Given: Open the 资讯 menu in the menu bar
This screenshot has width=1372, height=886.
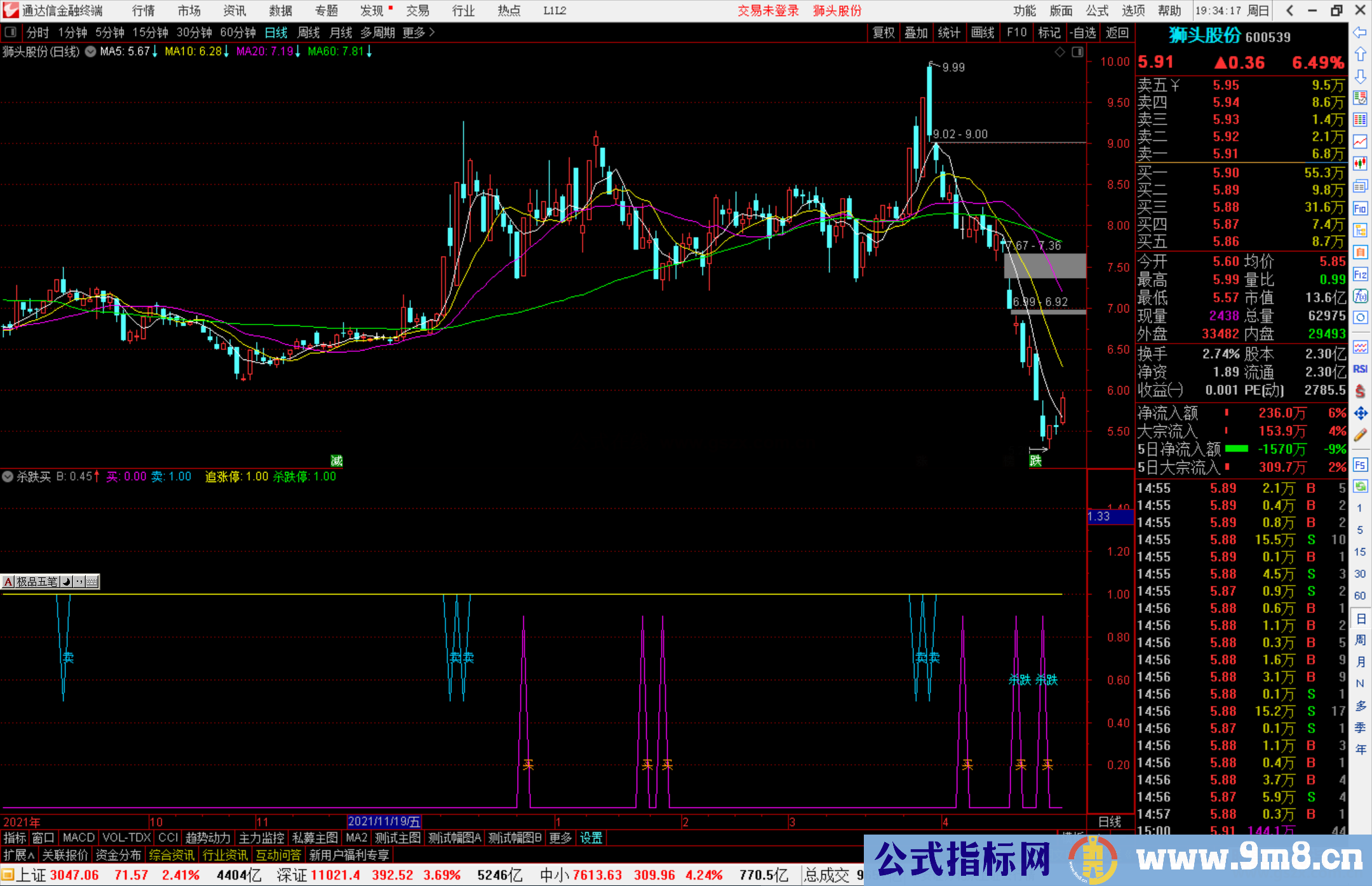Looking at the screenshot, I should pyautogui.click(x=234, y=11).
